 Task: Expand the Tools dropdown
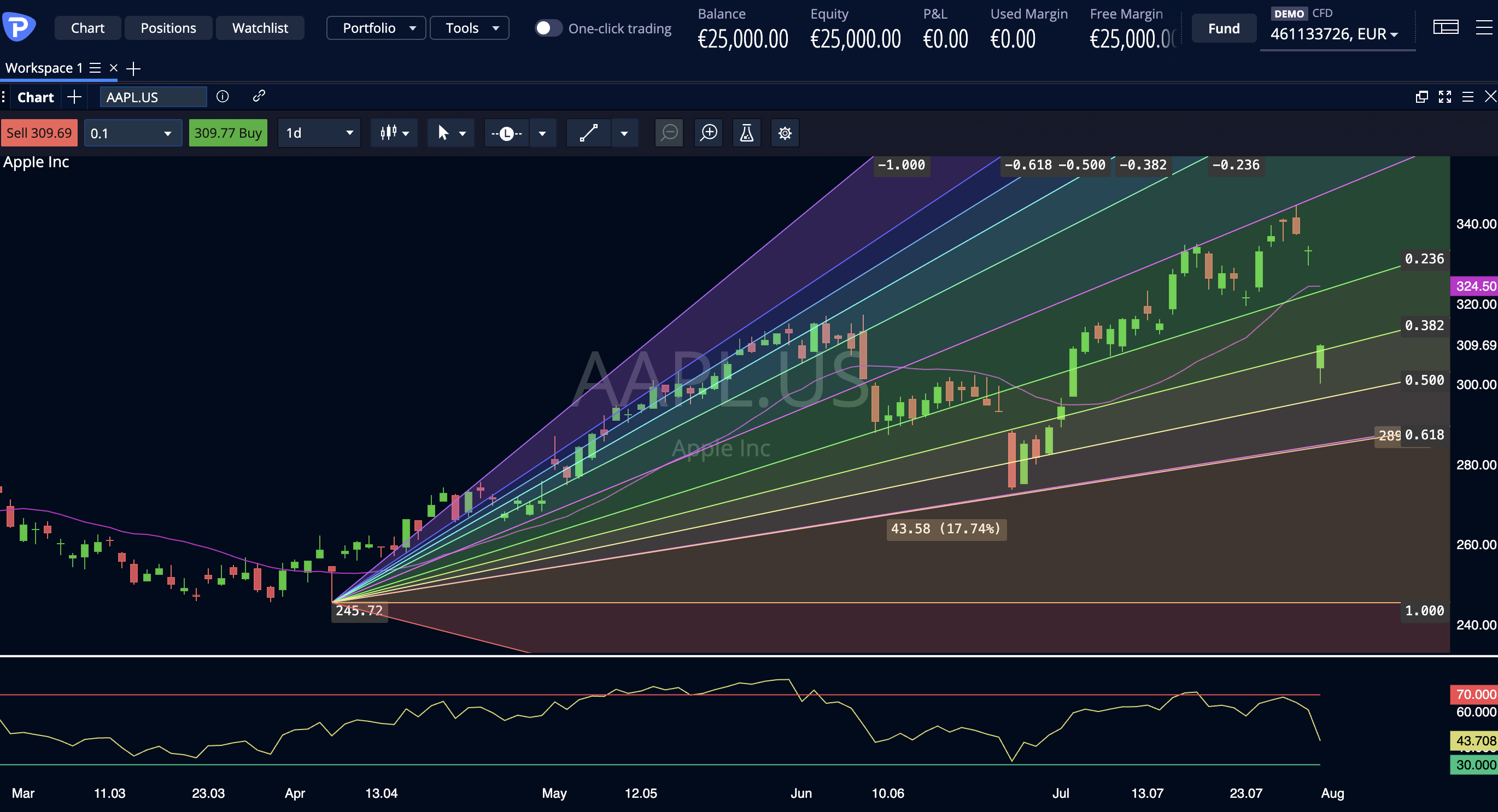pyautogui.click(x=469, y=28)
